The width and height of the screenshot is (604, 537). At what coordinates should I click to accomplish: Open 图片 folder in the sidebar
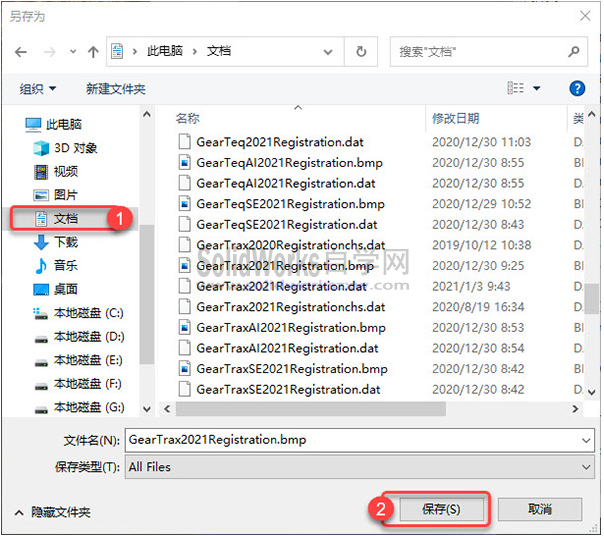pyautogui.click(x=55, y=195)
